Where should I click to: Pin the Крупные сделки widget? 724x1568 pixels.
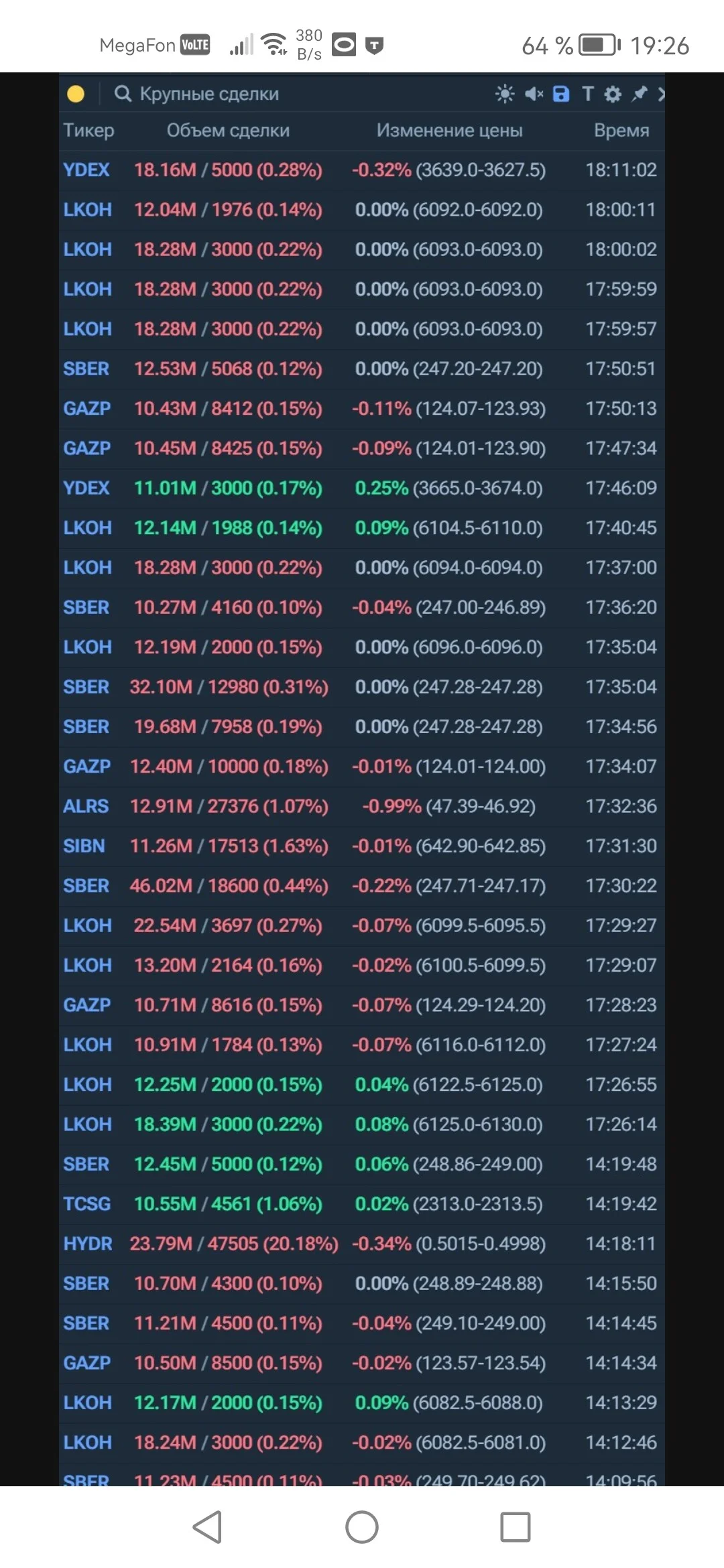(640, 94)
